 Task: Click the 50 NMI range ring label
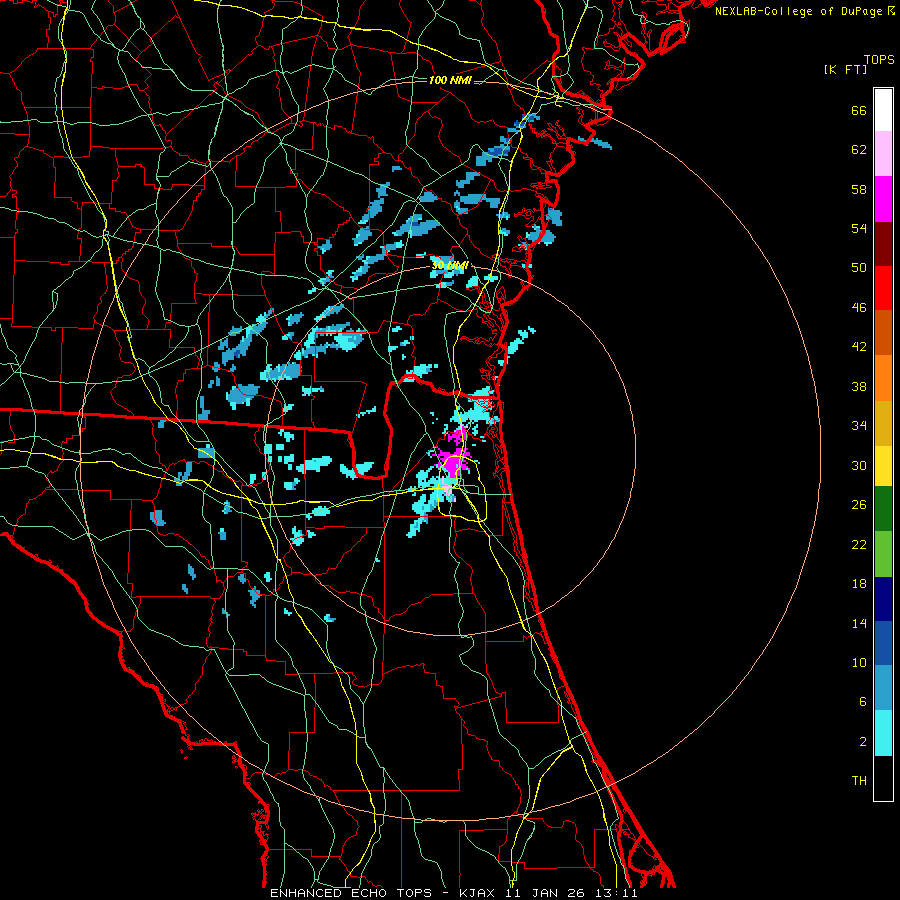449,265
